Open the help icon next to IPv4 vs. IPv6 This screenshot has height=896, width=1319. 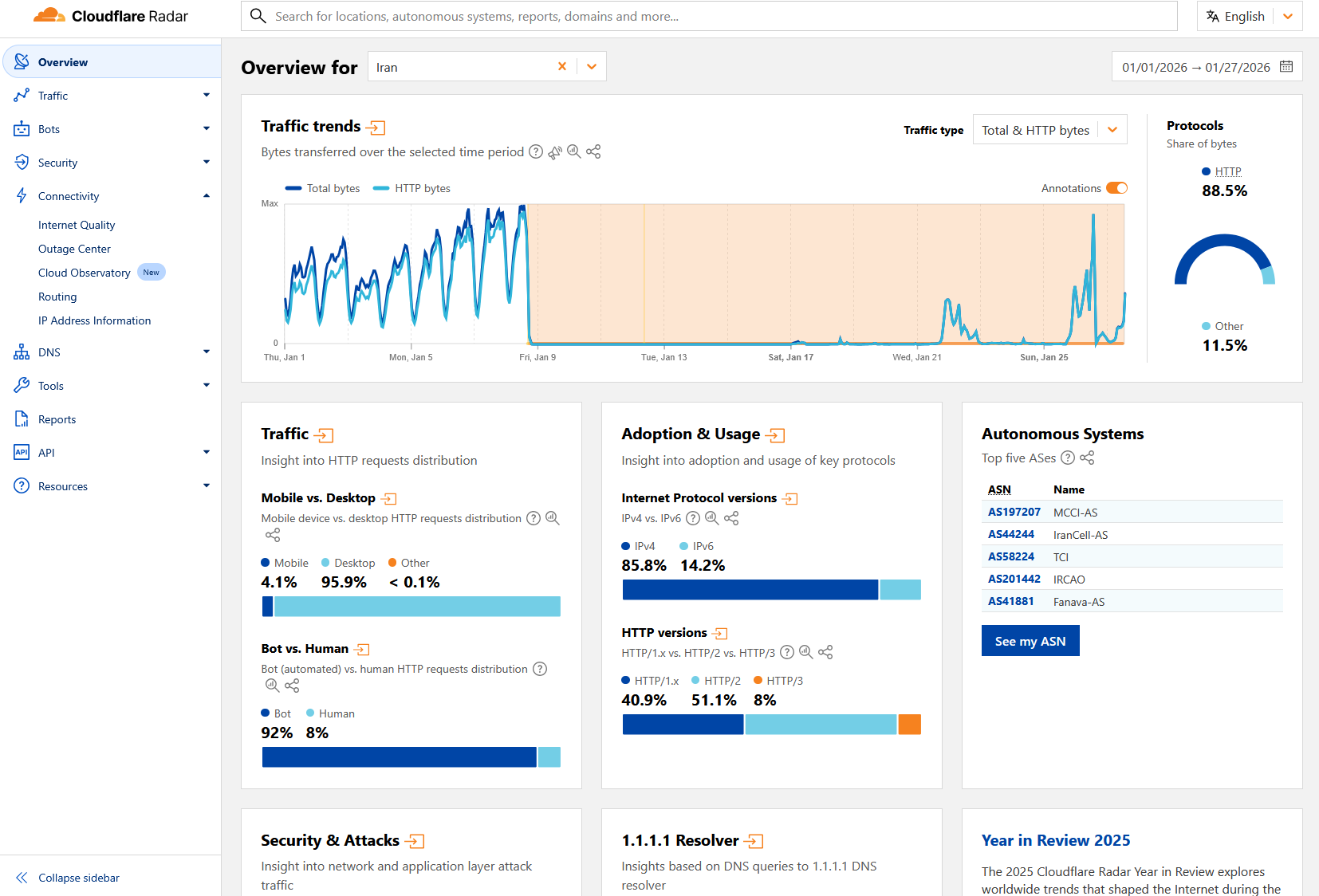pyautogui.click(x=693, y=518)
